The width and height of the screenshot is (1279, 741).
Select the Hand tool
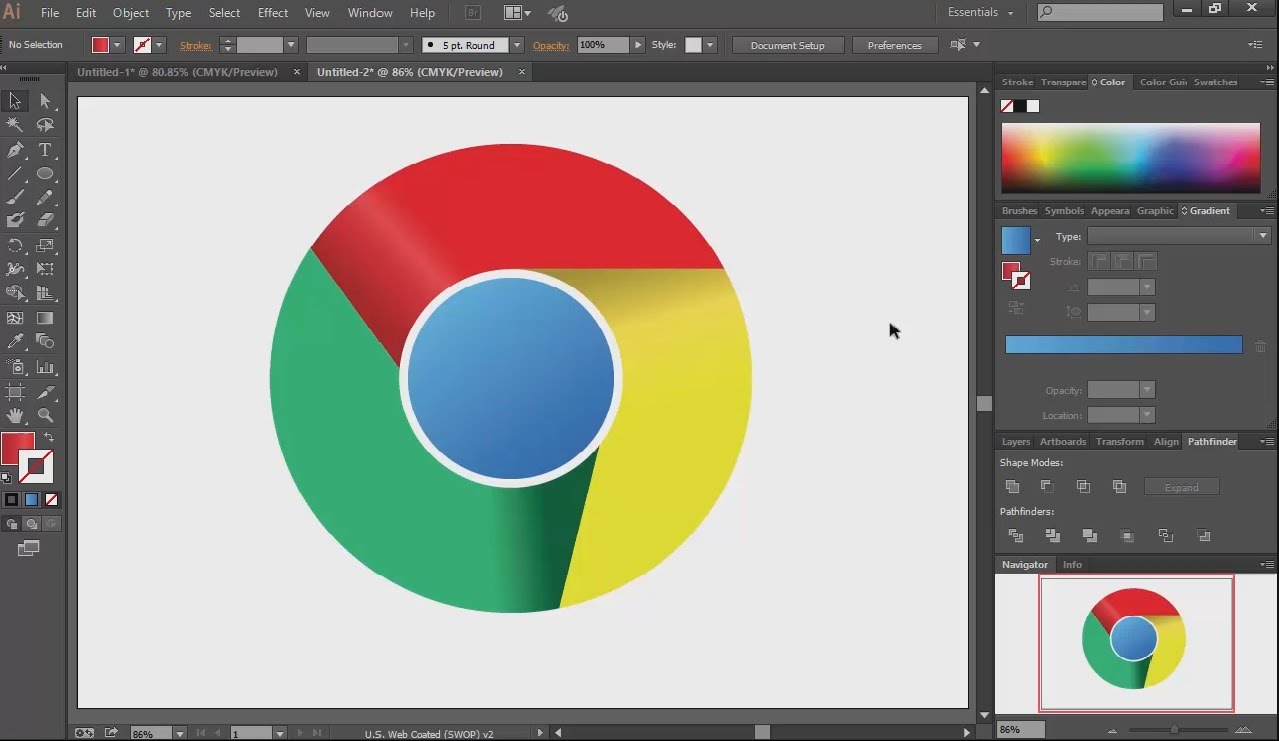pos(15,415)
